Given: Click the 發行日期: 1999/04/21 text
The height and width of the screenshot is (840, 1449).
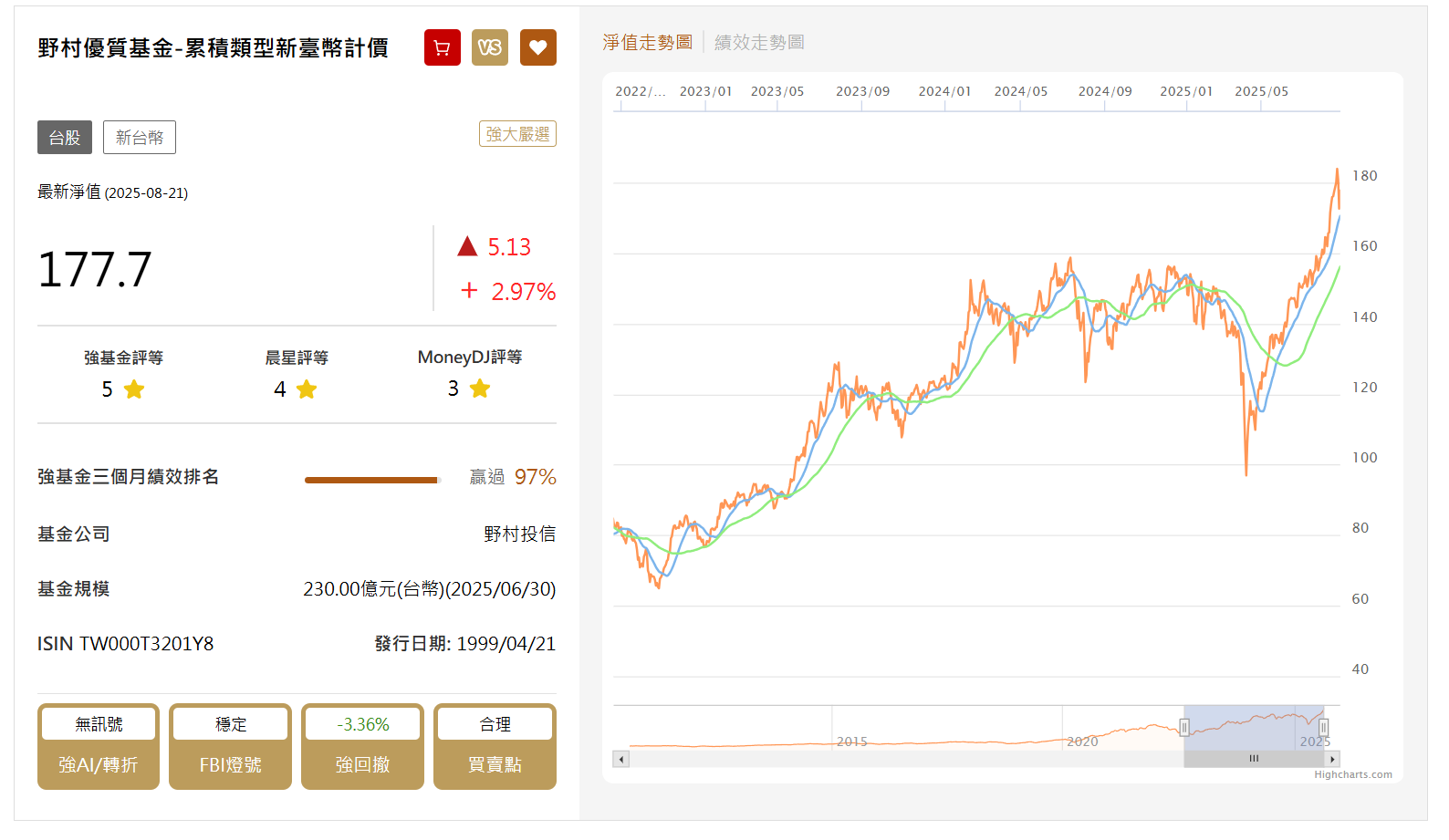Looking at the screenshot, I should click(x=464, y=644).
